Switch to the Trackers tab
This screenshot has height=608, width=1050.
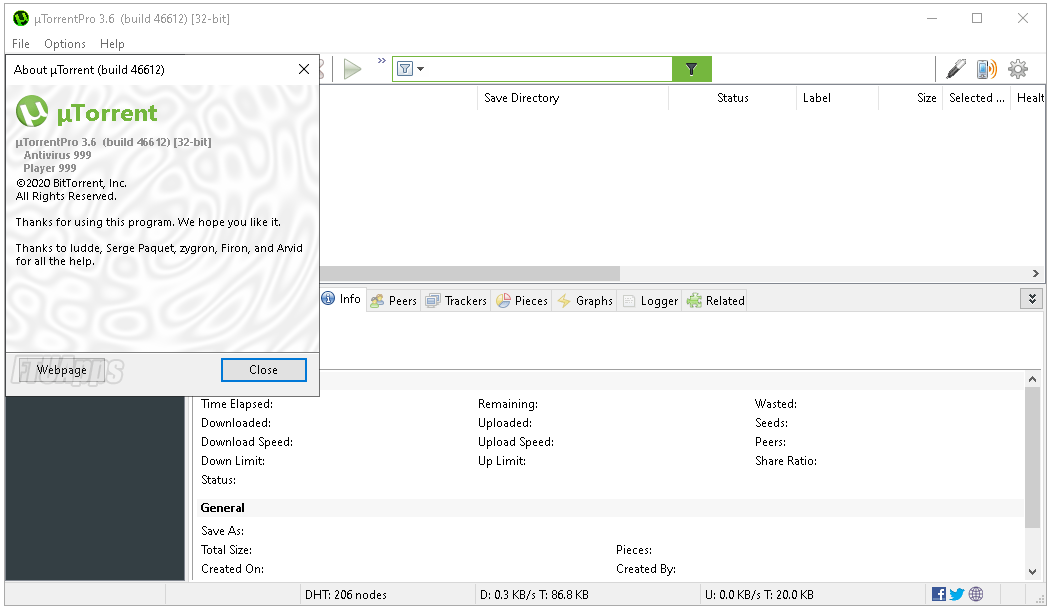(x=457, y=301)
